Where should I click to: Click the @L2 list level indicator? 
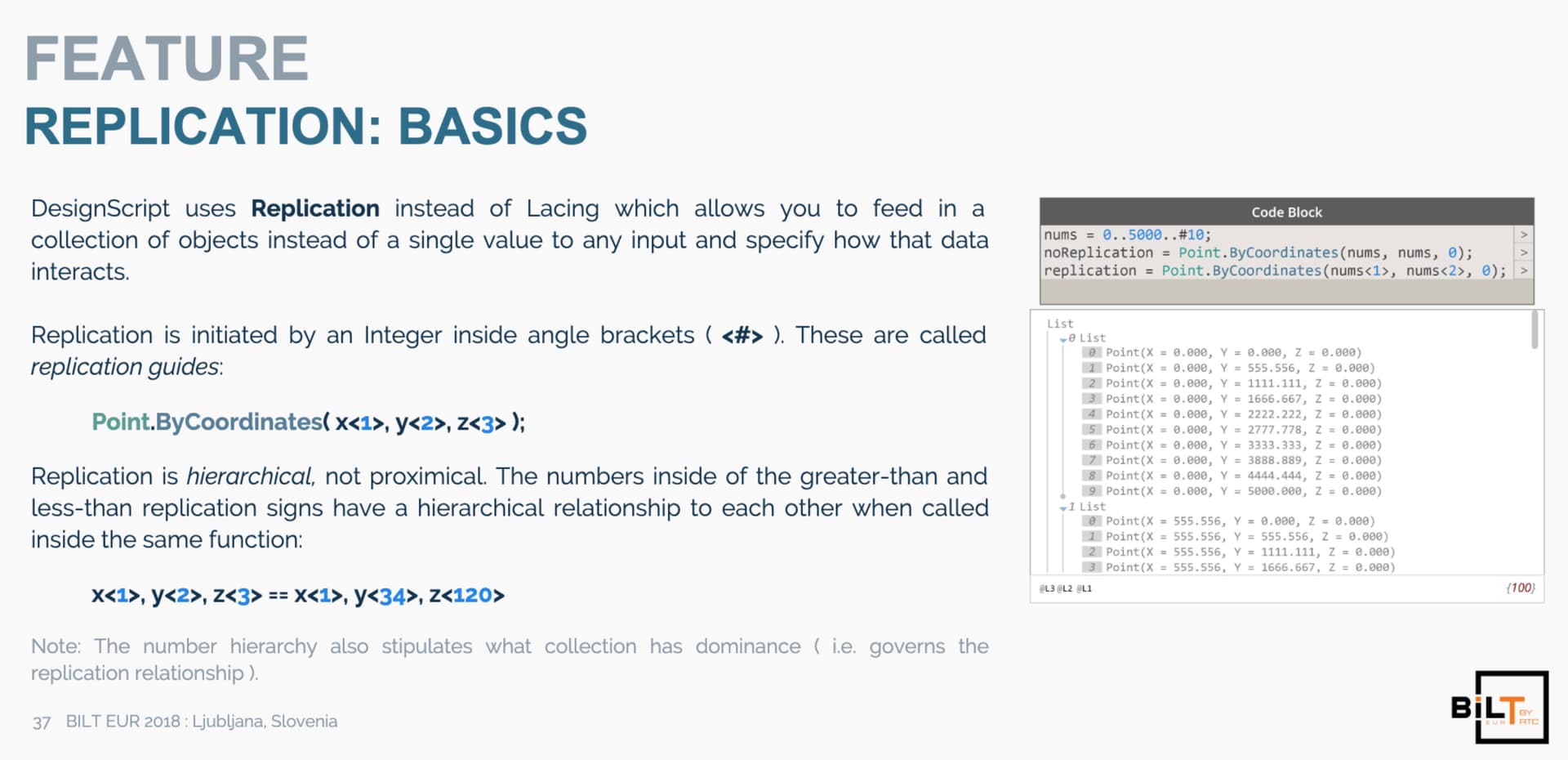point(1065,588)
